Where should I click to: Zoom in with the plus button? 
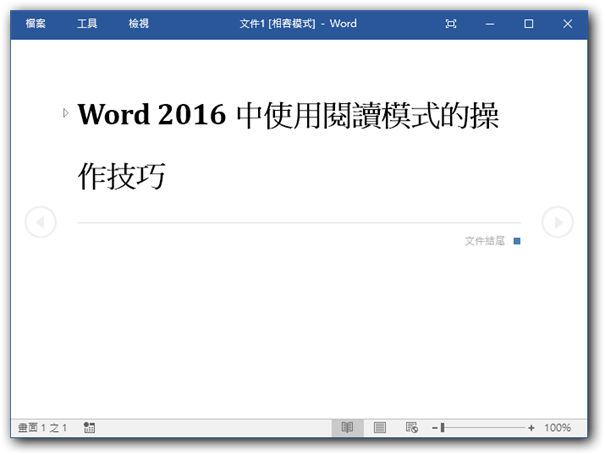click(x=531, y=428)
